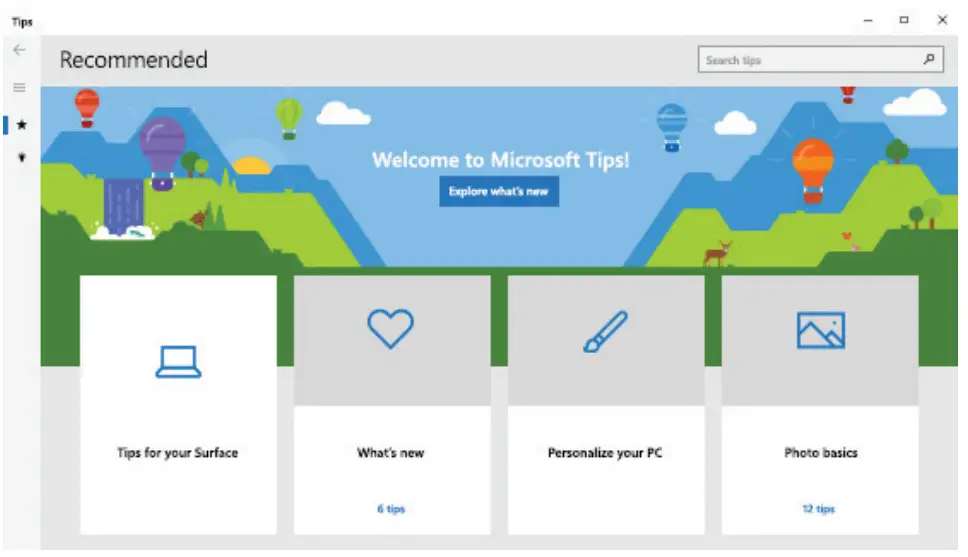
Task: Minimize the Tips window
Action: click(868, 20)
